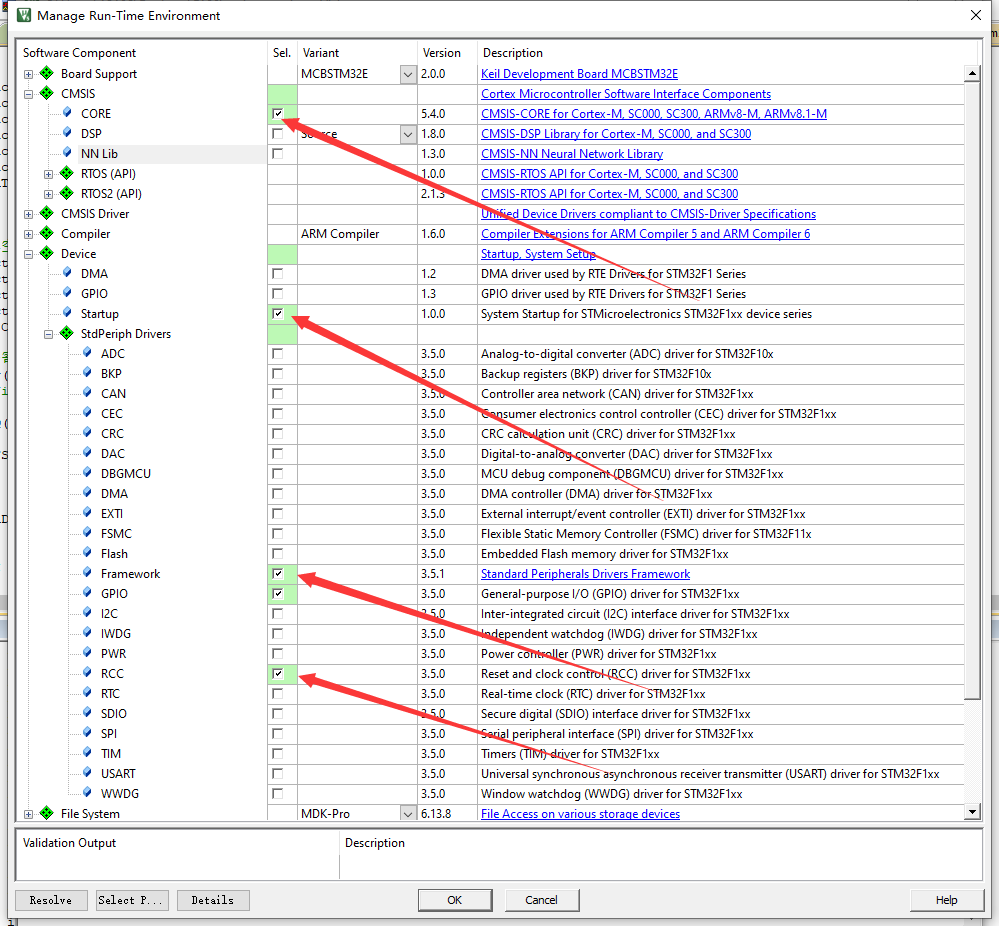
Task: Click the Variant column header
Action: (x=320, y=53)
